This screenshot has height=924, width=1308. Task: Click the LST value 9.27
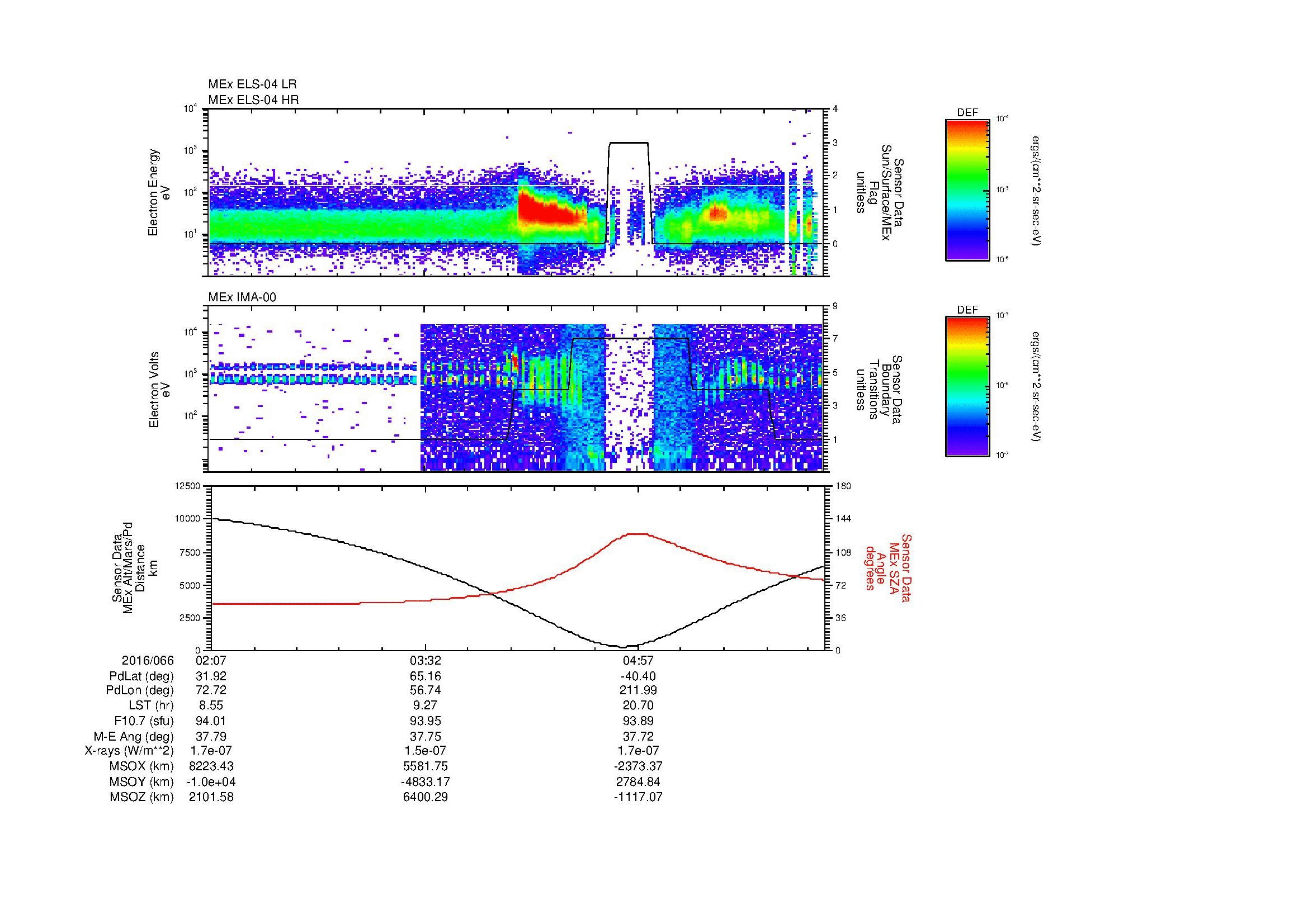click(x=425, y=705)
